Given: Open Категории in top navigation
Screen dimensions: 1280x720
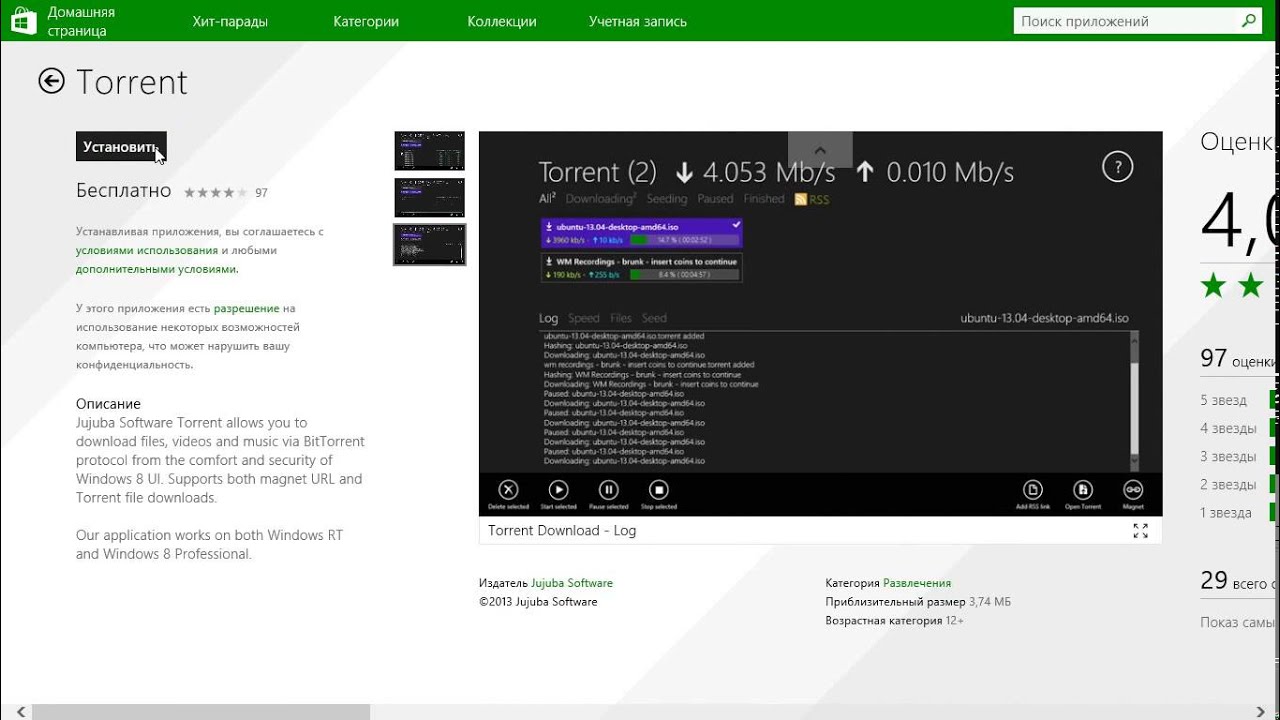Looking at the screenshot, I should pyautogui.click(x=366, y=21).
